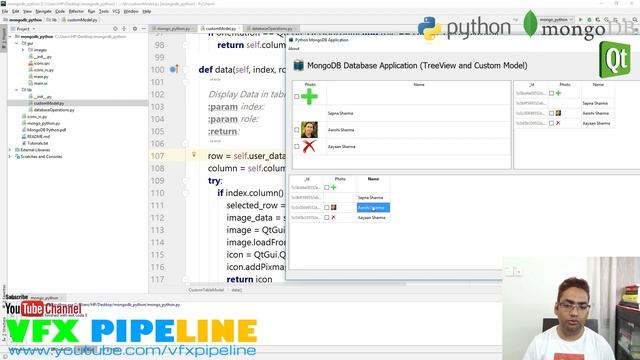Click the lightbulb intention icon on line 107
Viewport: 640px width, 360px height.
pyautogui.click(x=194, y=155)
